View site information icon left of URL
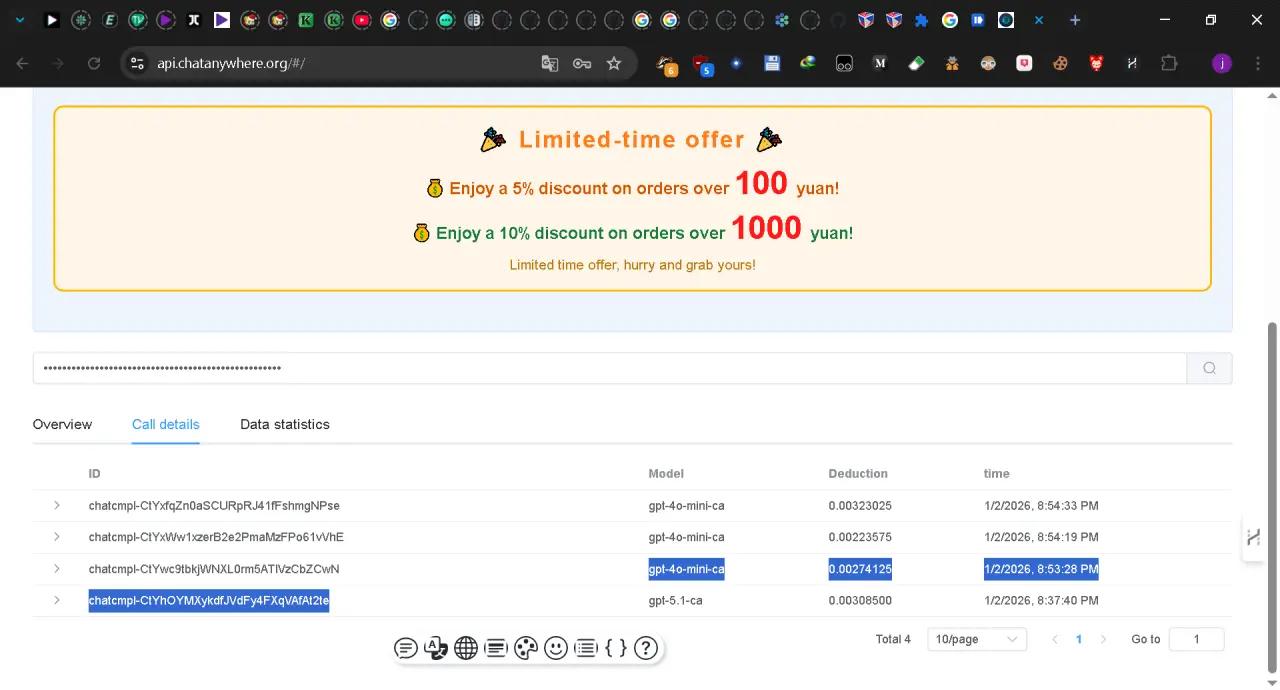Viewport: 1280px width, 690px height. click(x=138, y=63)
